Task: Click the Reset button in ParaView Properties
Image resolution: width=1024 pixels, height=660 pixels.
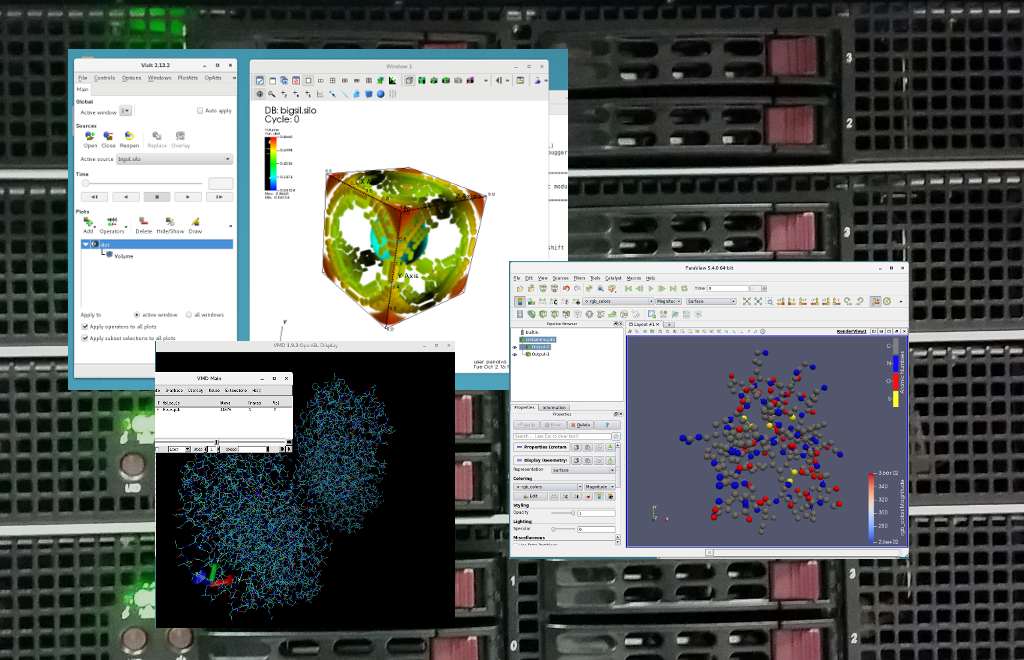Action: point(553,425)
